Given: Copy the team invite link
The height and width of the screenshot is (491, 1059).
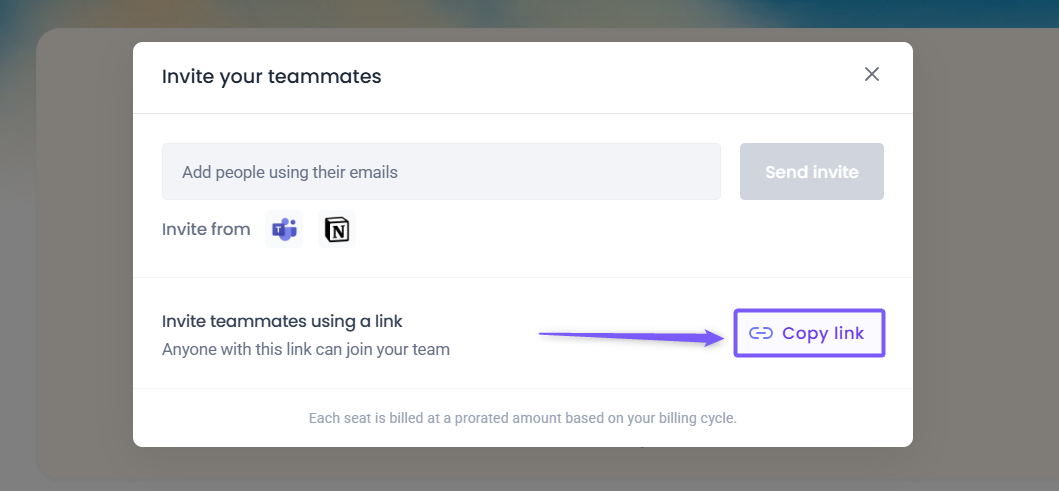Looking at the screenshot, I should point(809,333).
